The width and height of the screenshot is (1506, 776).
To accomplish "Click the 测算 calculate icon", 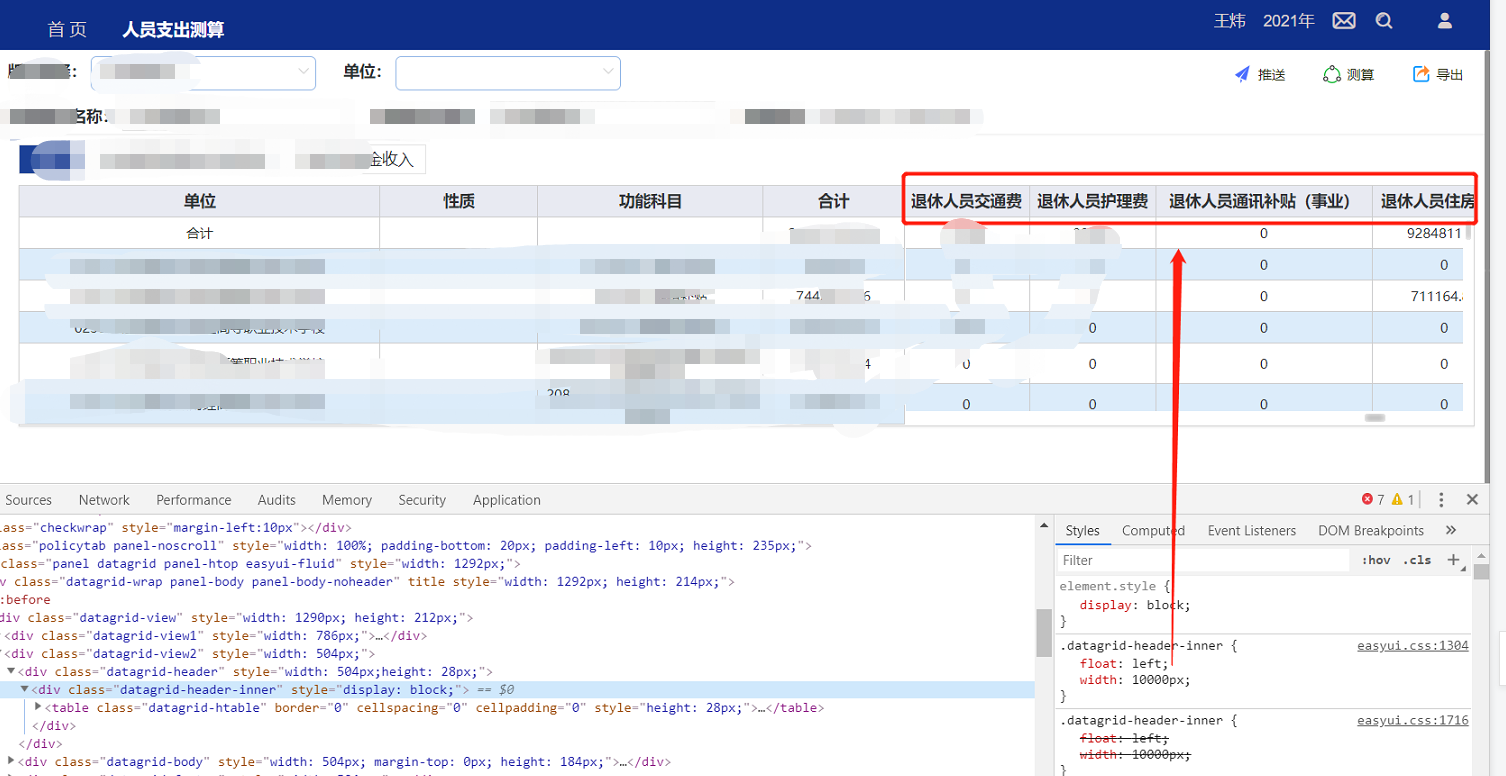I will [1331, 74].
